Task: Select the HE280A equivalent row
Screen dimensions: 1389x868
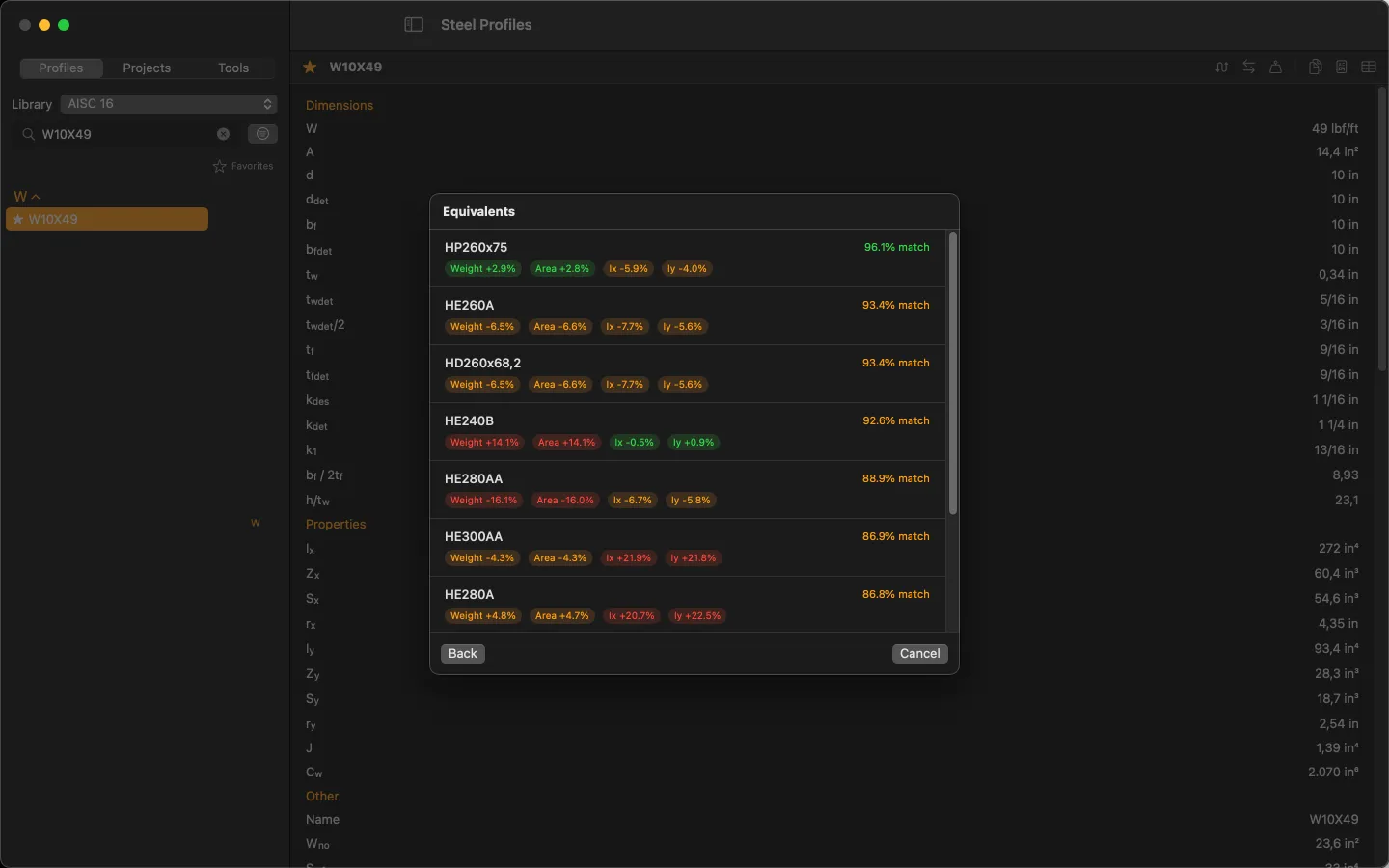Action: point(688,605)
